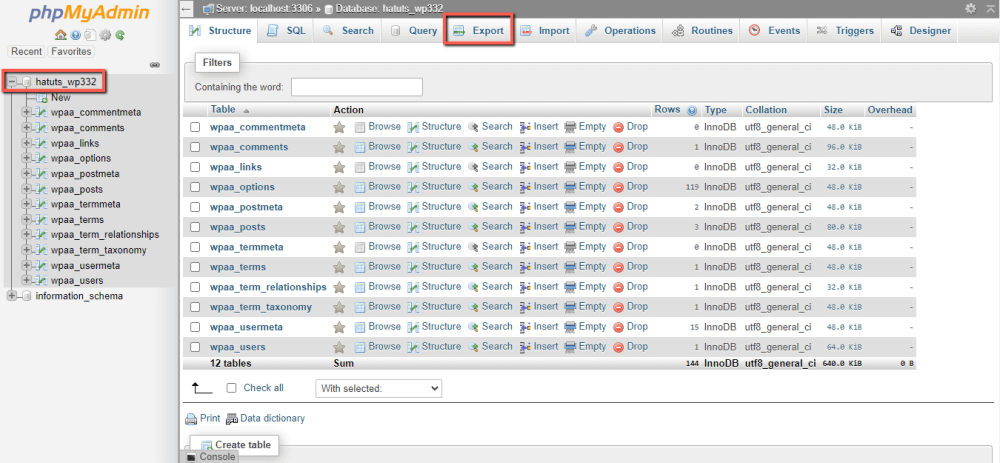Open the Export tab

pos(478,31)
